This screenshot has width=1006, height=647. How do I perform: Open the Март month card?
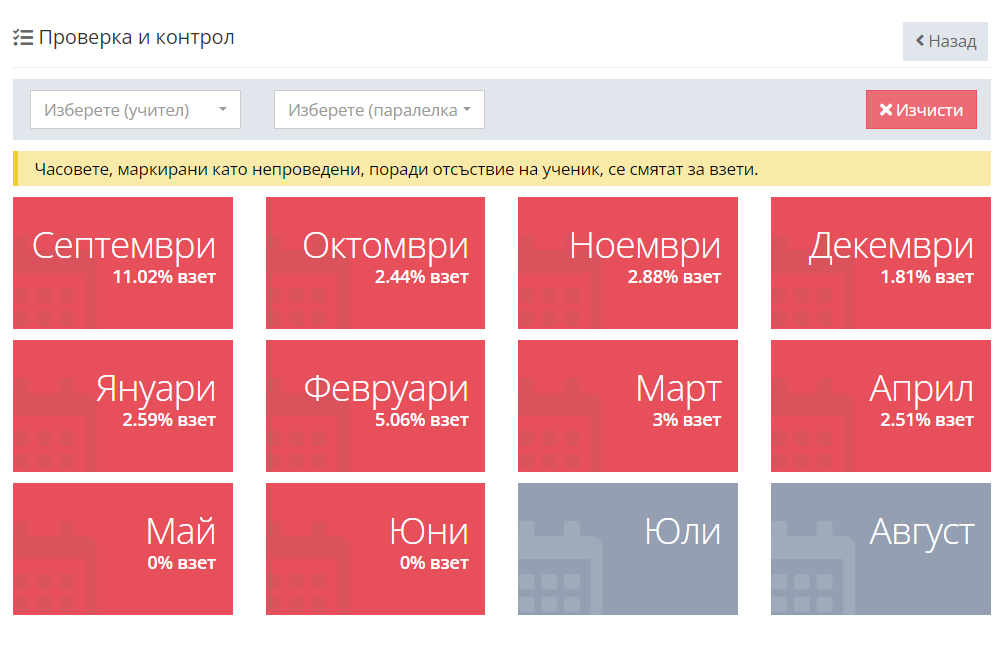coord(628,406)
